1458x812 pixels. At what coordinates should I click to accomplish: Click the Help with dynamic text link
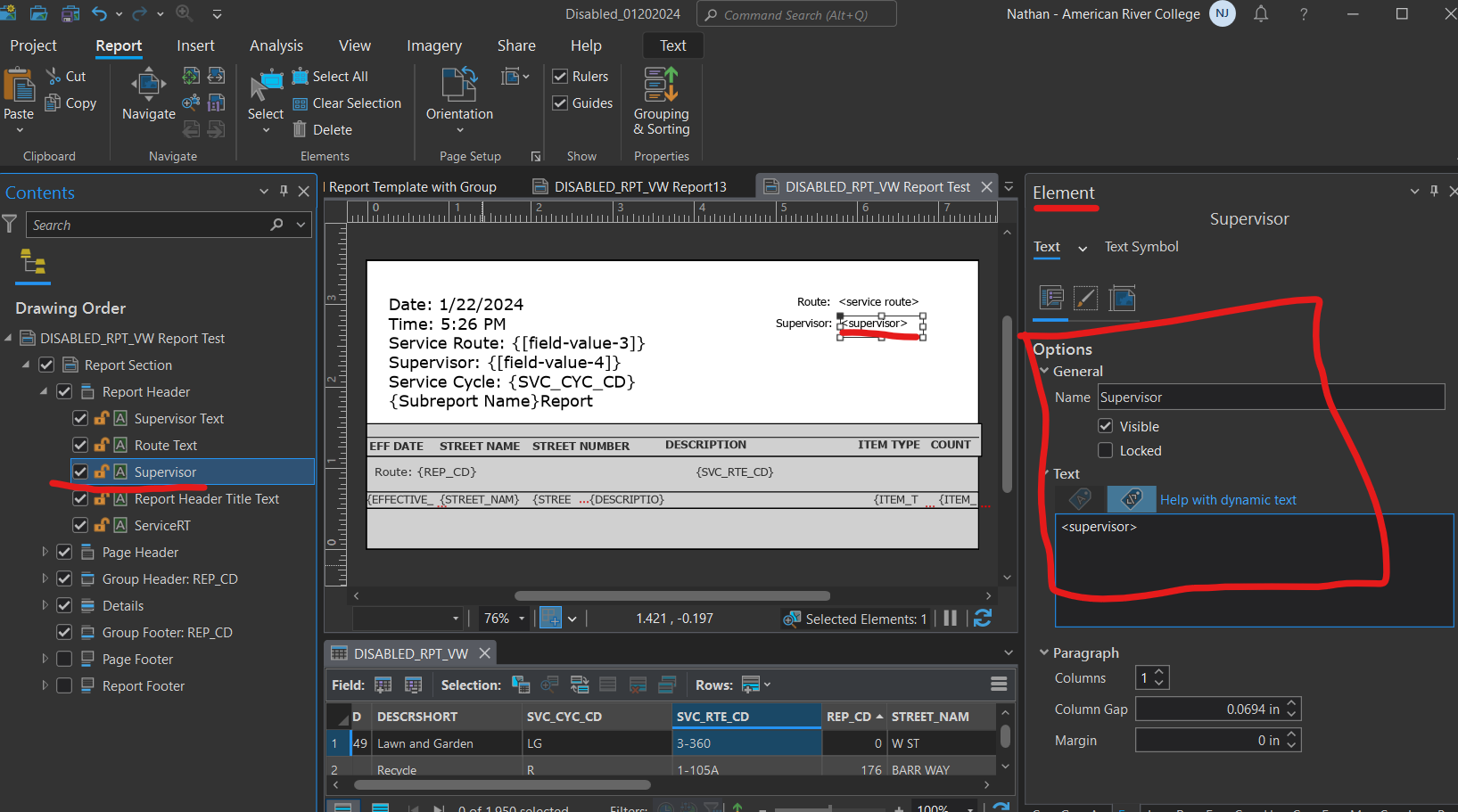(x=1228, y=499)
